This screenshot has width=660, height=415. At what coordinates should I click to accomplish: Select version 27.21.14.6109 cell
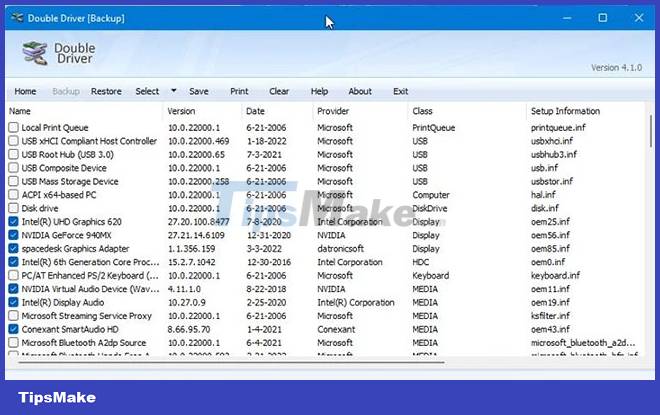(196, 235)
